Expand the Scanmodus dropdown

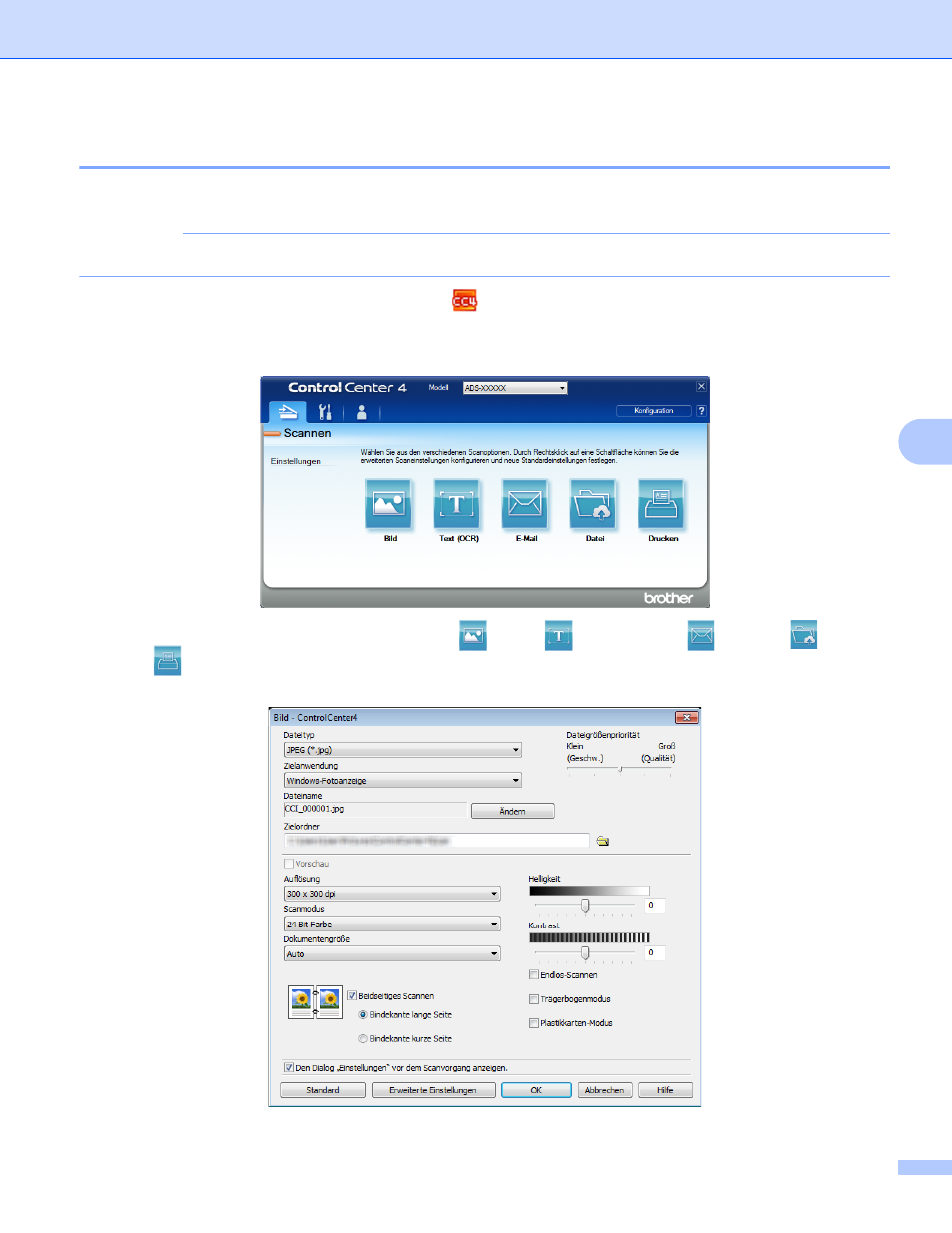click(494, 925)
